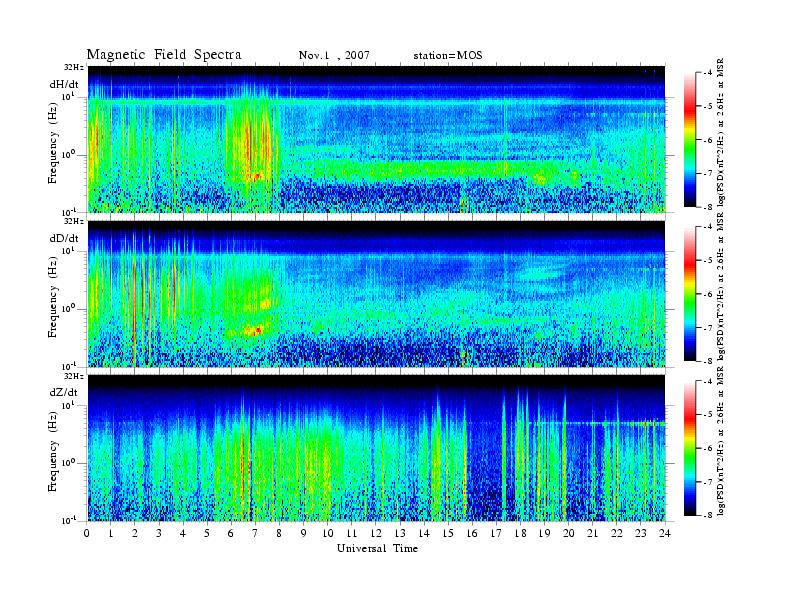
Task: Click hour 14 tick on Universal Time axis
Action: [x=424, y=534]
